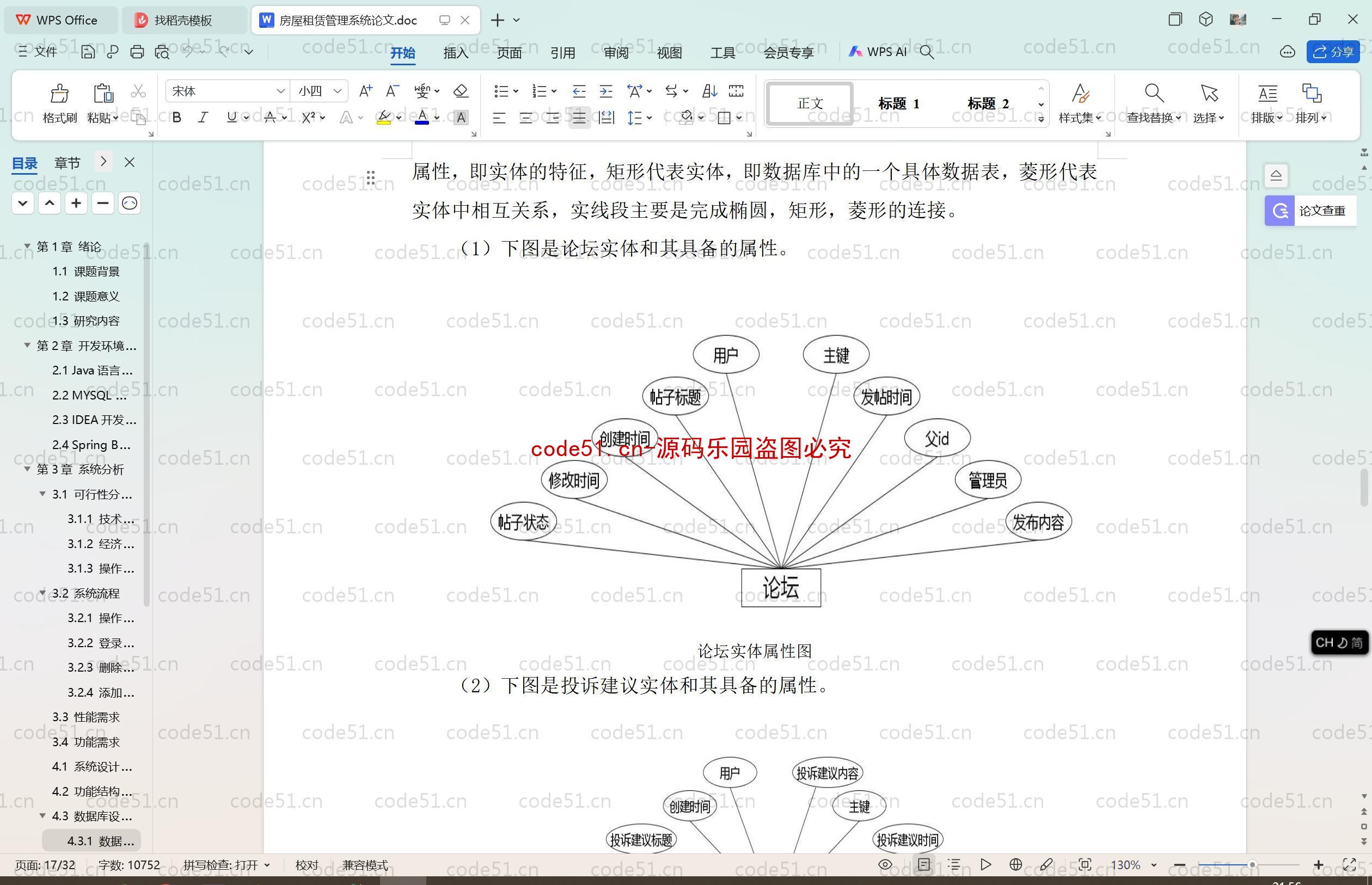
Task: Toggle 目录 panel visibility
Action: tap(128, 162)
